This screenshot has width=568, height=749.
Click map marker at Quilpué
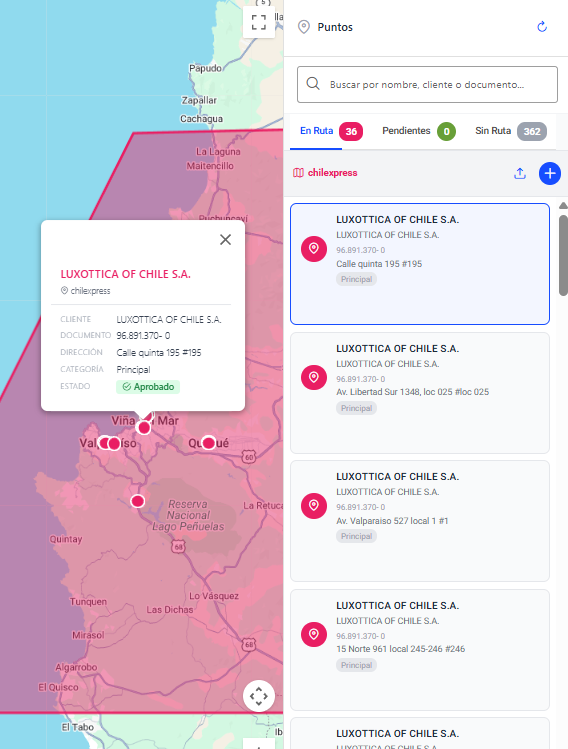(x=208, y=443)
